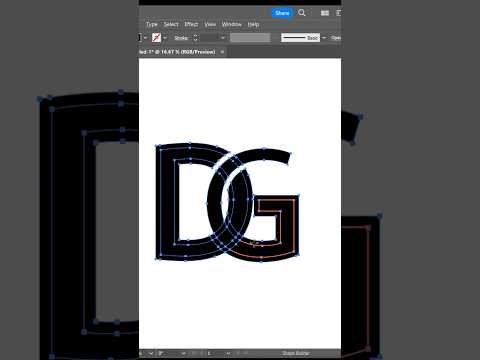This screenshot has height=360, width=480.
Task: Expand the brush definition dropdown arrow
Action: [x=324, y=38]
